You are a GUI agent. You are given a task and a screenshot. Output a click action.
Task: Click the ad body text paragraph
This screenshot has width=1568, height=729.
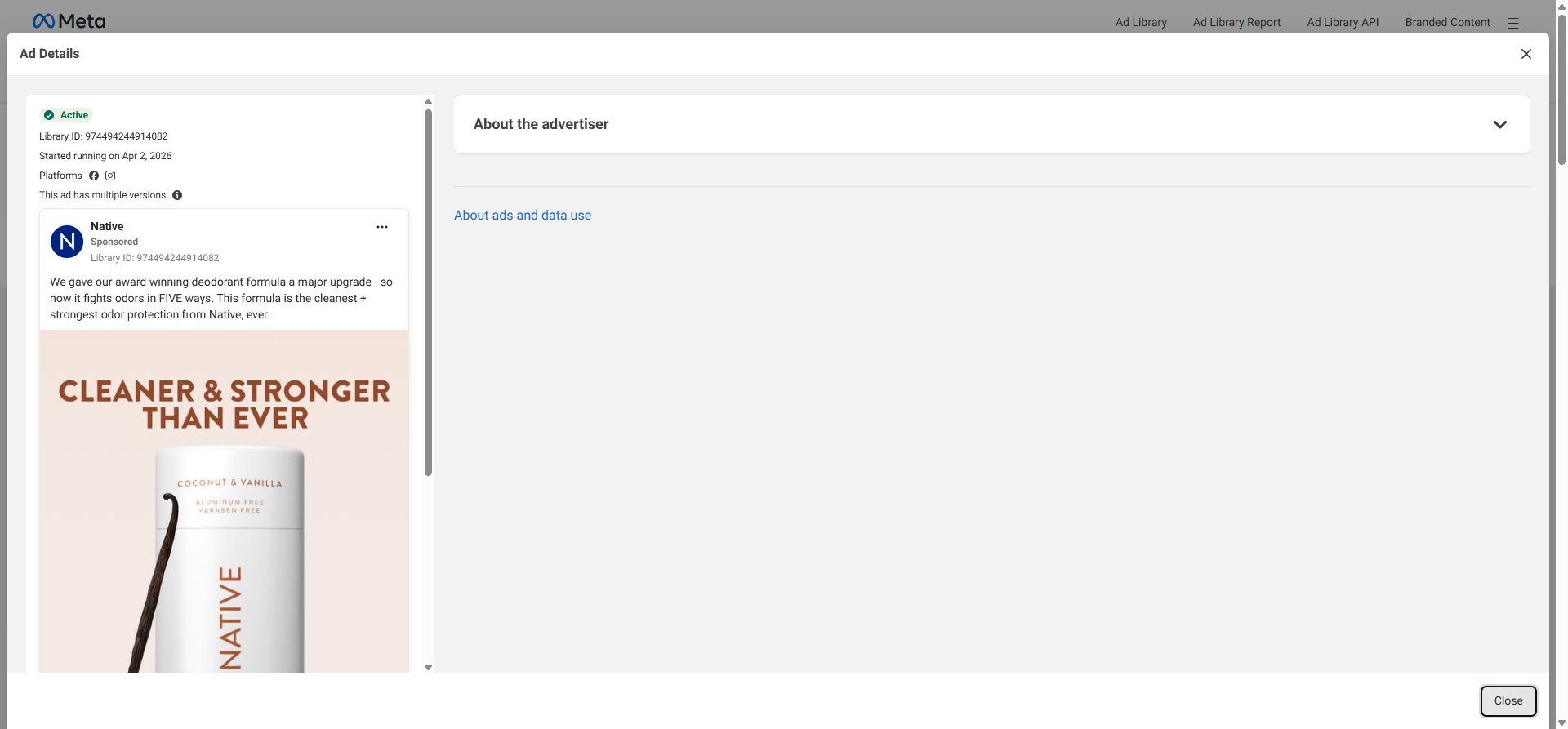click(221, 298)
